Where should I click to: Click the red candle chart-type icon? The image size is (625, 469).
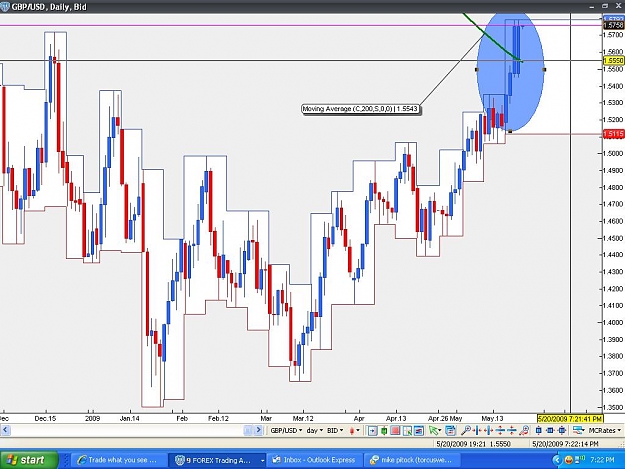tap(352, 431)
